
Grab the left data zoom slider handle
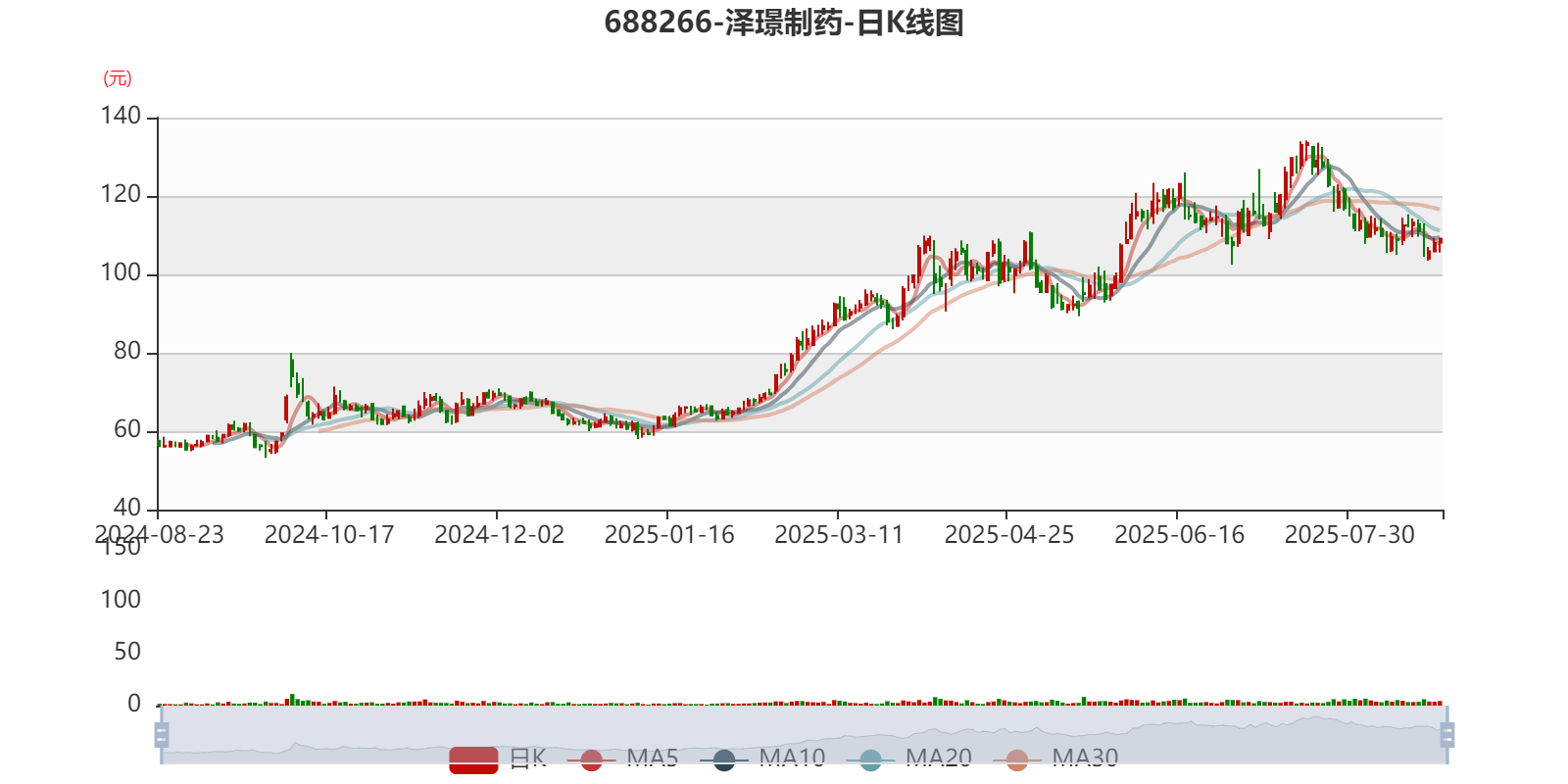162,735
